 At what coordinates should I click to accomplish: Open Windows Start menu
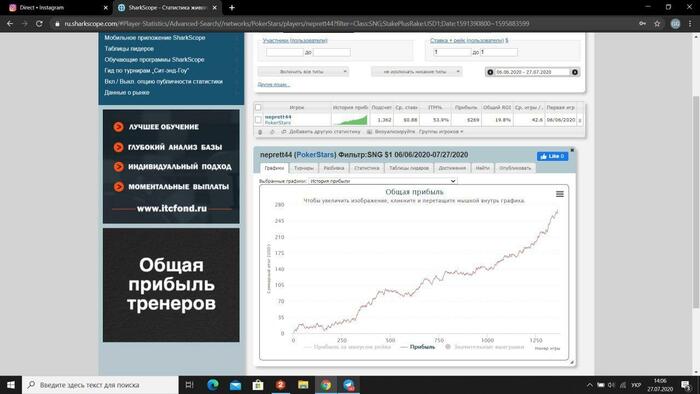pos(11,385)
